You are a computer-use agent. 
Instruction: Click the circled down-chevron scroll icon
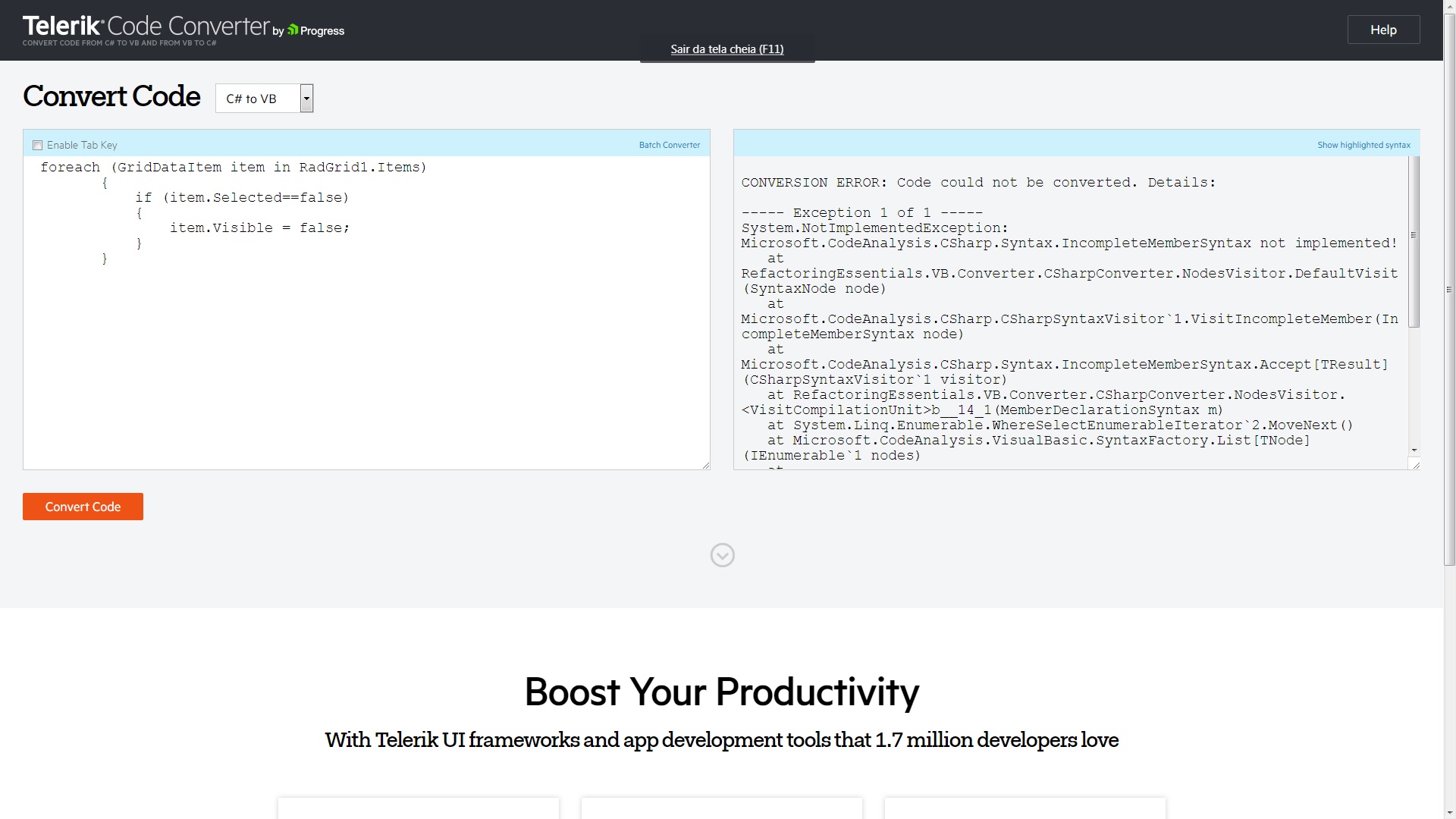coord(722,555)
